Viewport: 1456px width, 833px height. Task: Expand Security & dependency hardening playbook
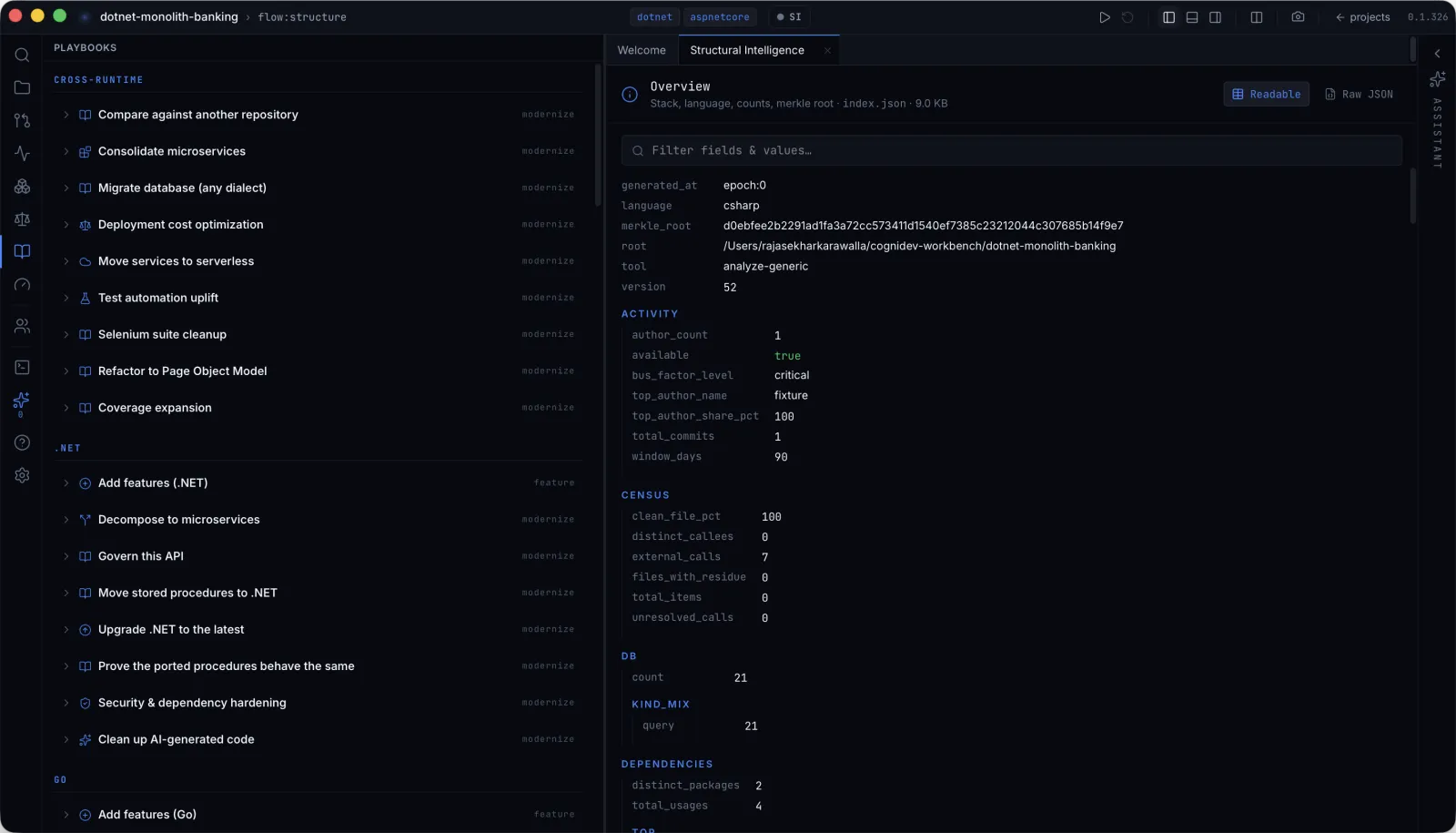tap(318, 703)
